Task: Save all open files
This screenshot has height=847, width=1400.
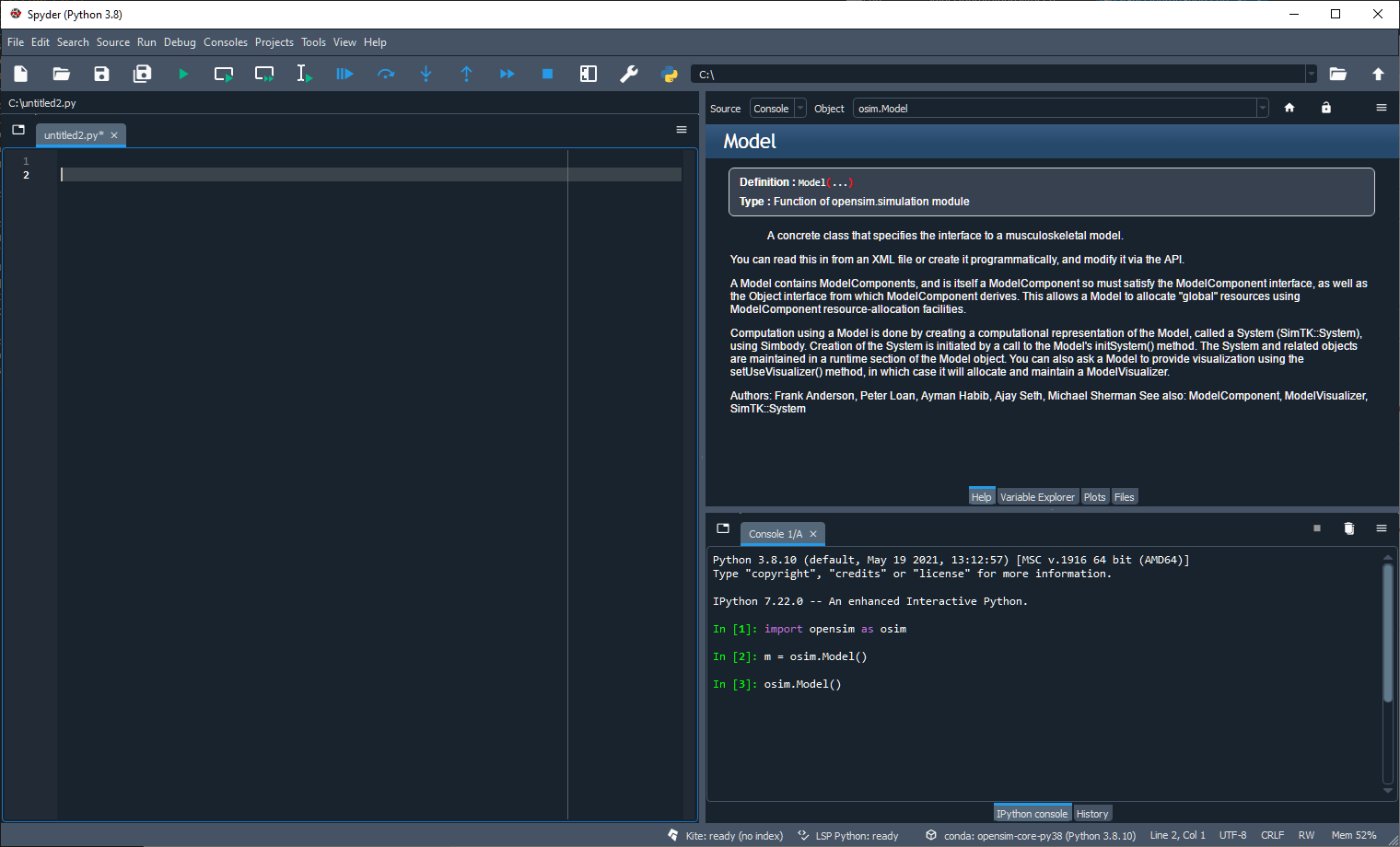Action: (x=142, y=74)
